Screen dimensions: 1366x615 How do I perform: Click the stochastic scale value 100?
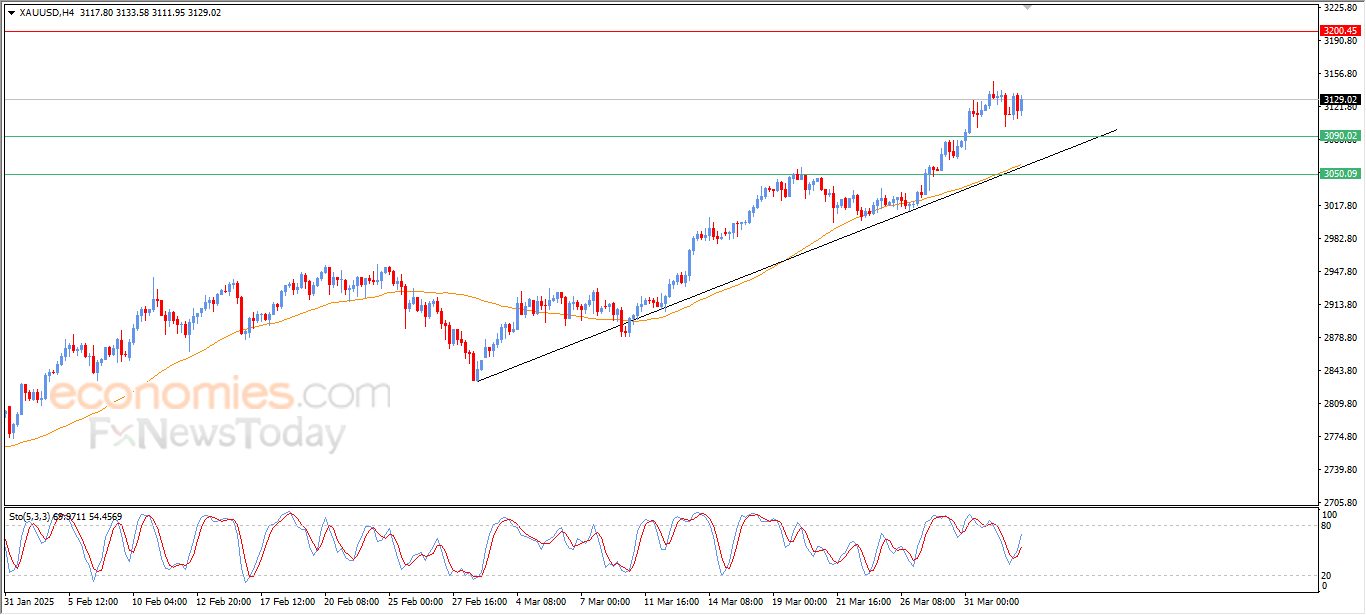click(x=1329, y=514)
